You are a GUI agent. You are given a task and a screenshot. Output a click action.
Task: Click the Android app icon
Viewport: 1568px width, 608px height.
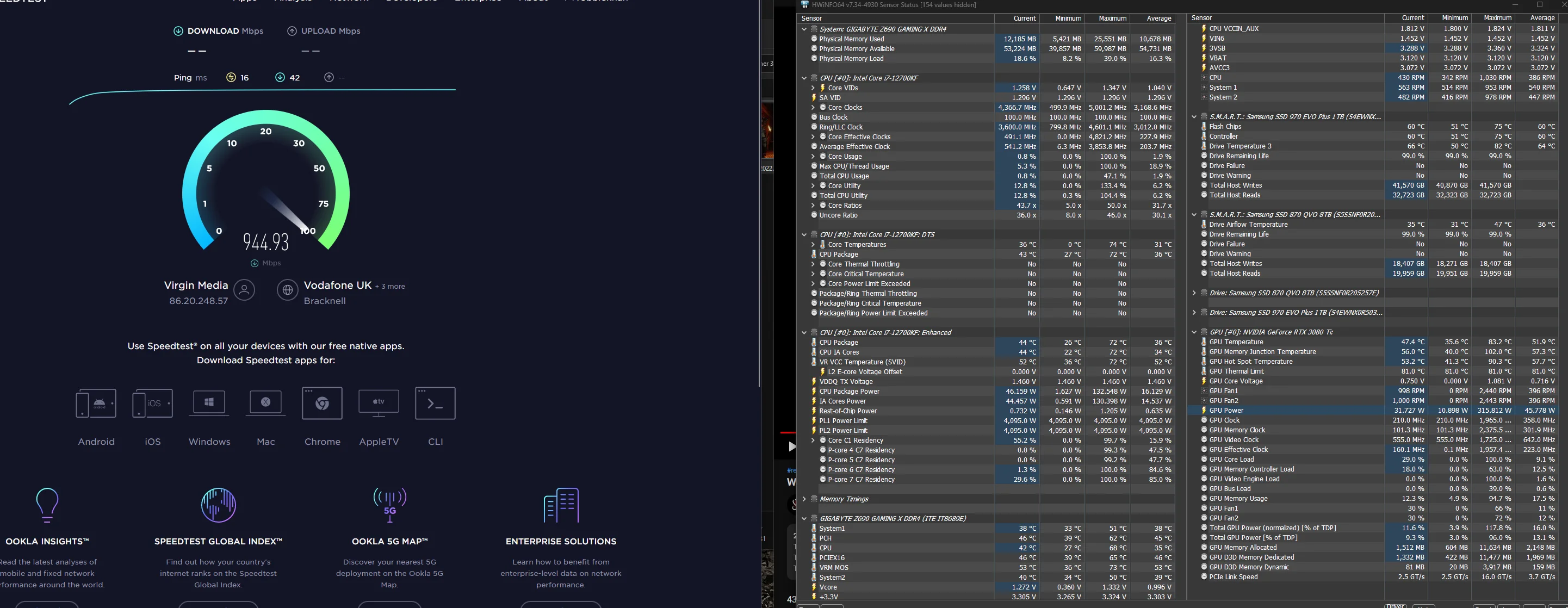click(x=96, y=403)
